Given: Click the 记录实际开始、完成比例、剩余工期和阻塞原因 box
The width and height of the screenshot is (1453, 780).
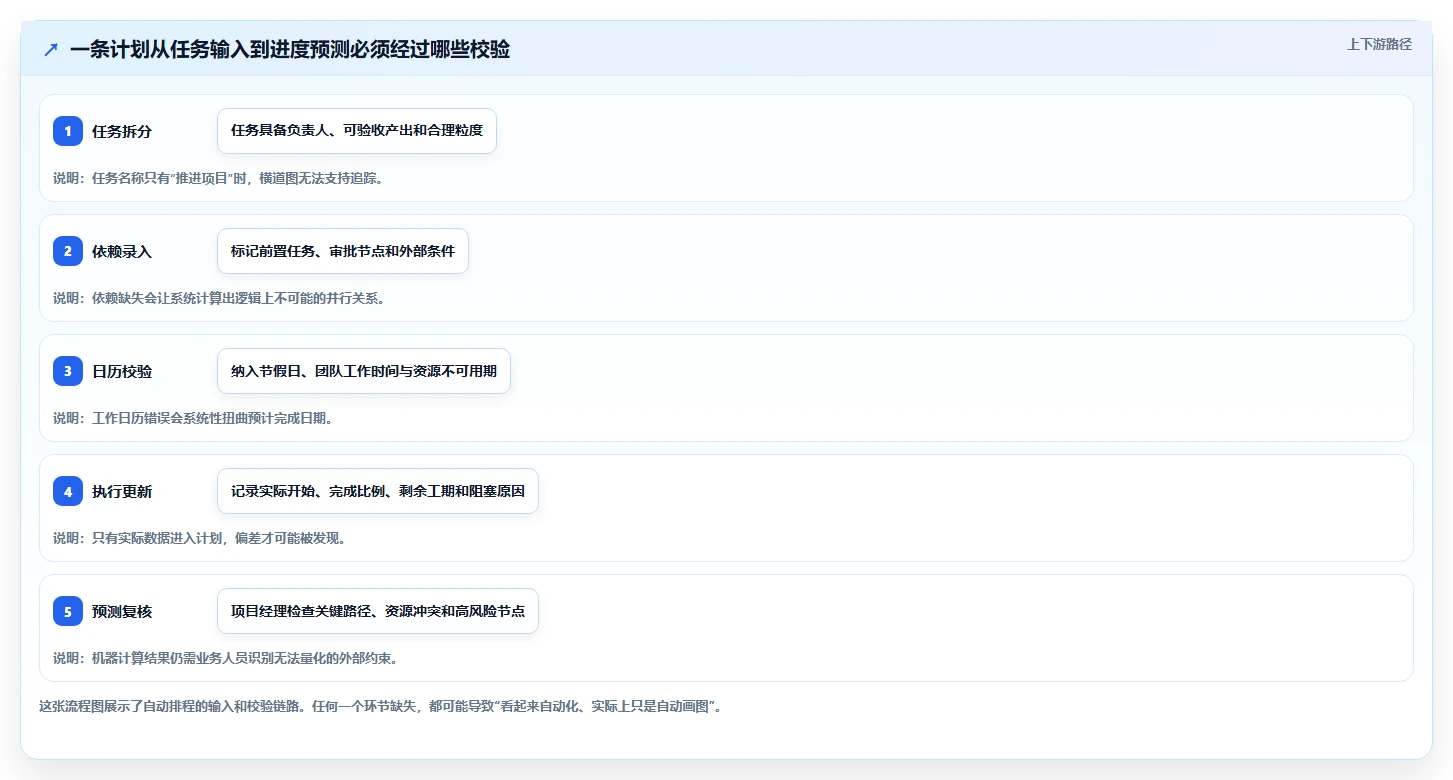Looking at the screenshot, I should point(378,491).
